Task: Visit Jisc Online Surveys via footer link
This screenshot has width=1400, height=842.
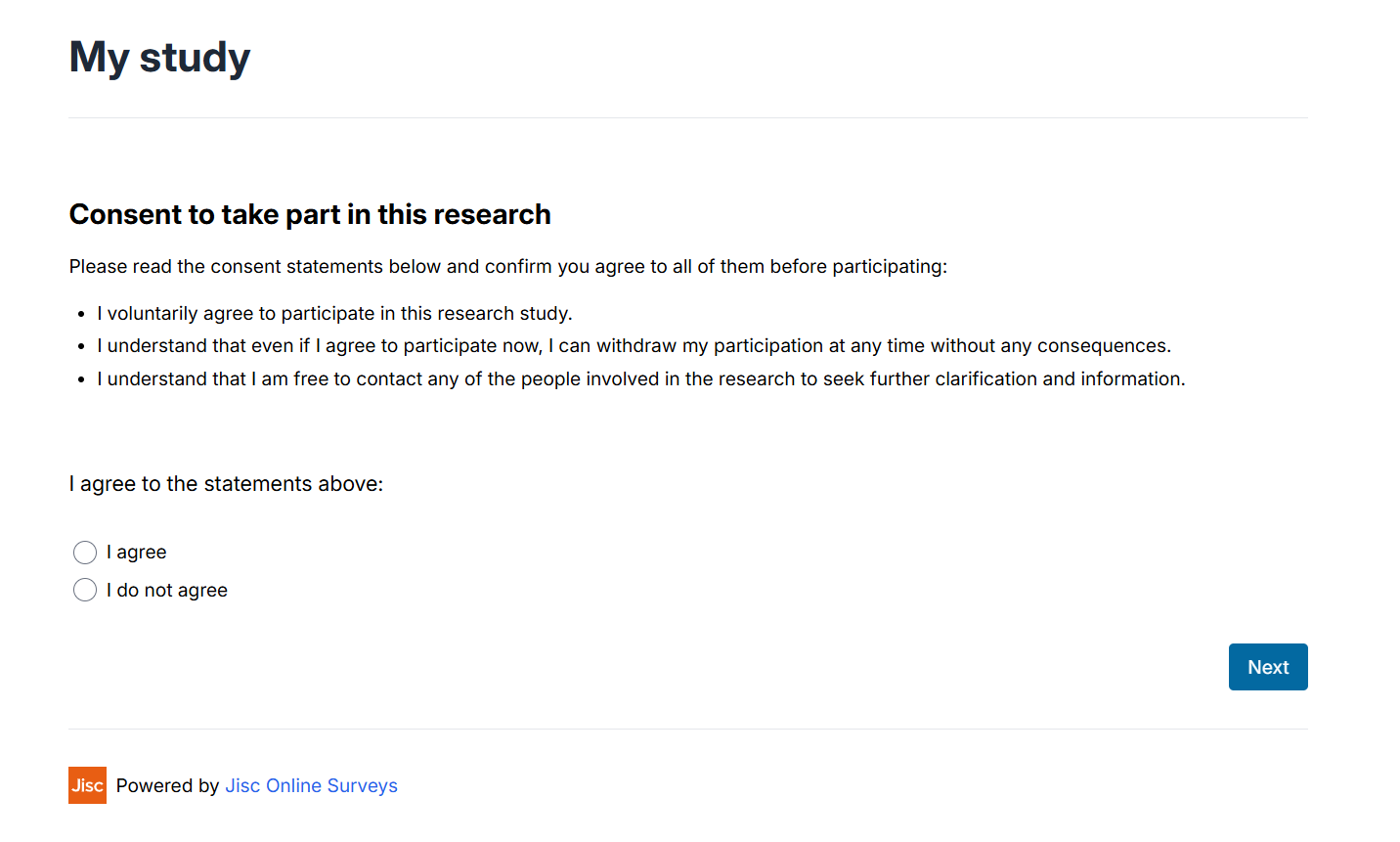Action: [x=311, y=785]
